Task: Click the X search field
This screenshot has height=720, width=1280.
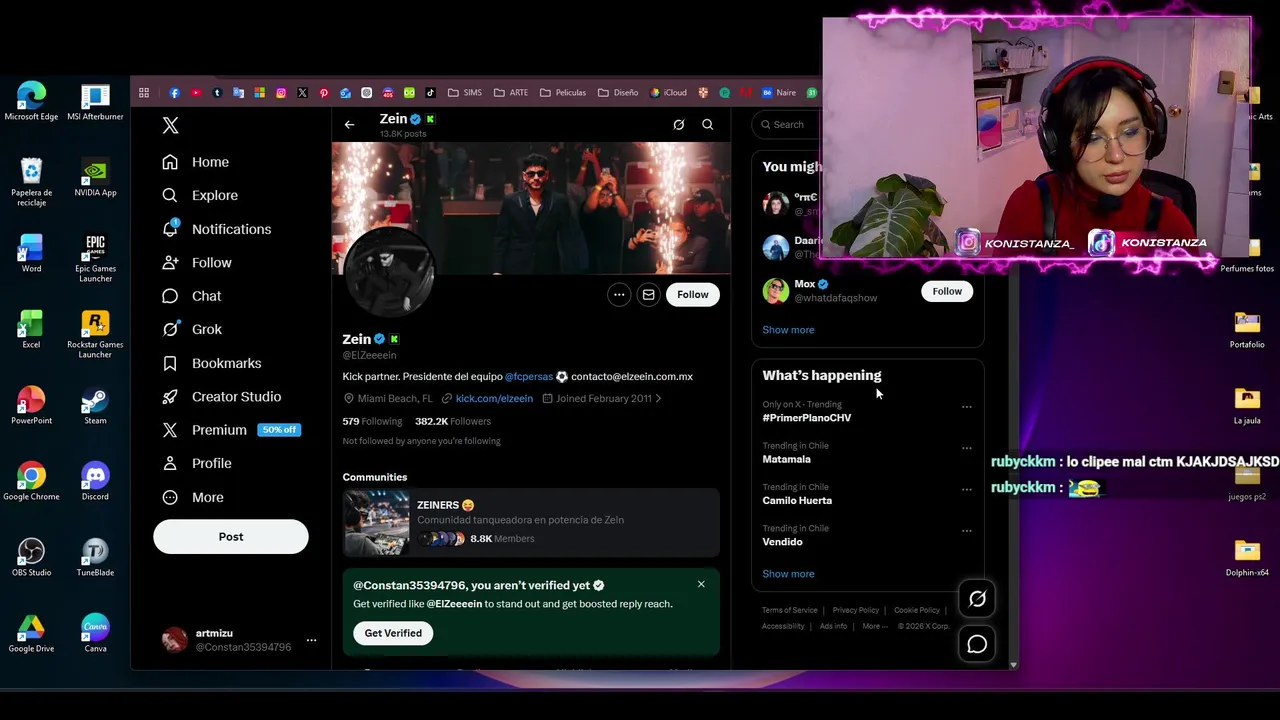Action: tap(785, 125)
